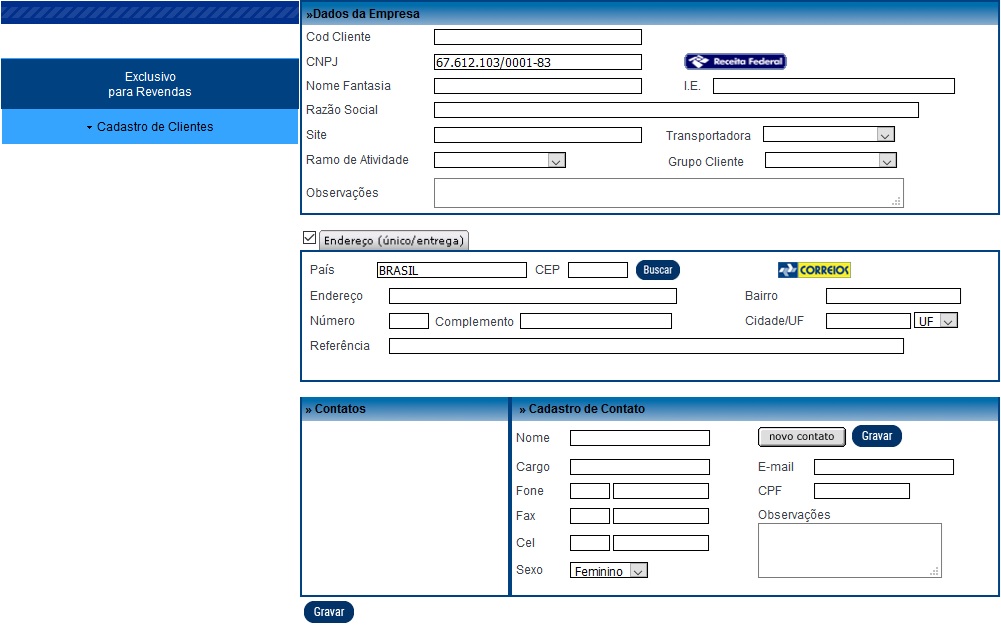Screen dimensions: 1001x626
Task: Click the Razão Social text field
Action: point(676,110)
